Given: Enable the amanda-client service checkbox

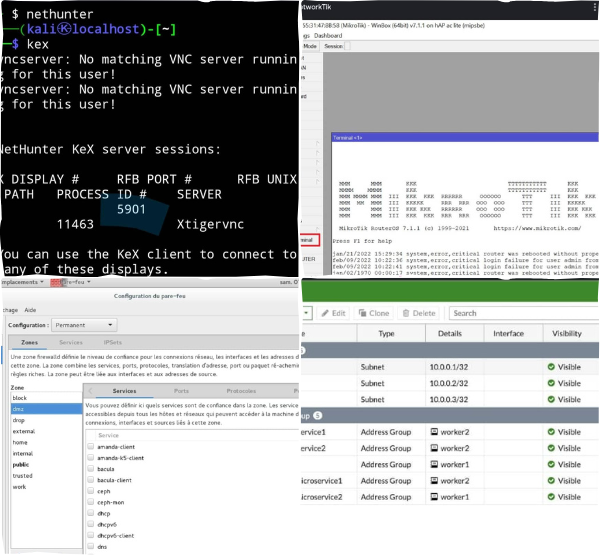Looking at the screenshot, I should click(90, 446).
